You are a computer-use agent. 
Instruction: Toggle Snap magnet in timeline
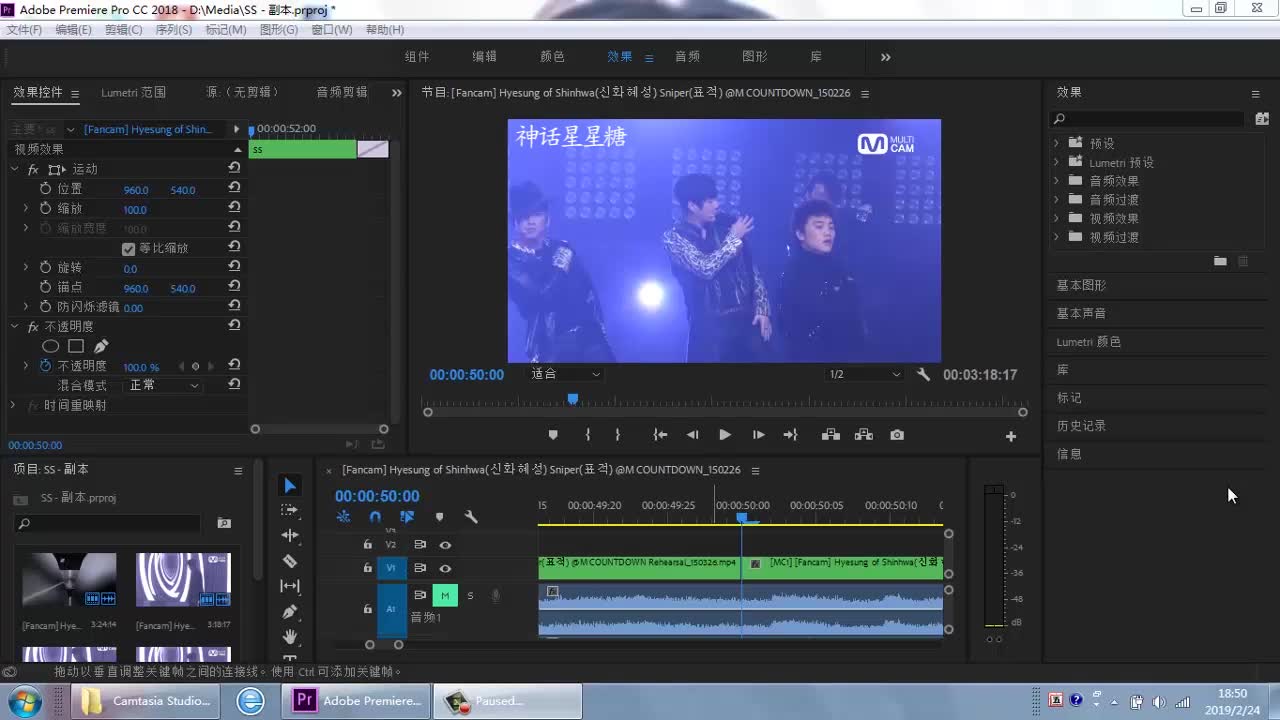pyautogui.click(x=375, y=517)
